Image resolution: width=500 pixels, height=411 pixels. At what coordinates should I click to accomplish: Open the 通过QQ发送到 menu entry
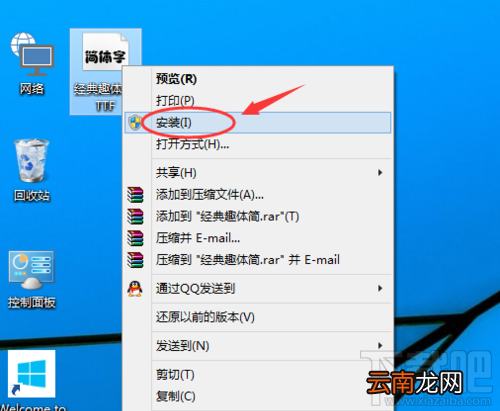[x=258, y=288]
